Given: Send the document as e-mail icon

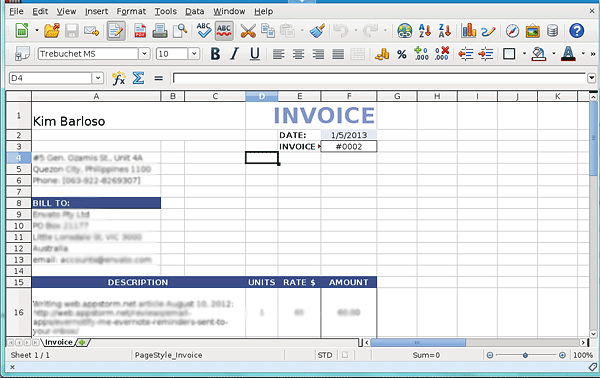Looking at the screenshot, I should pos(91,31).
